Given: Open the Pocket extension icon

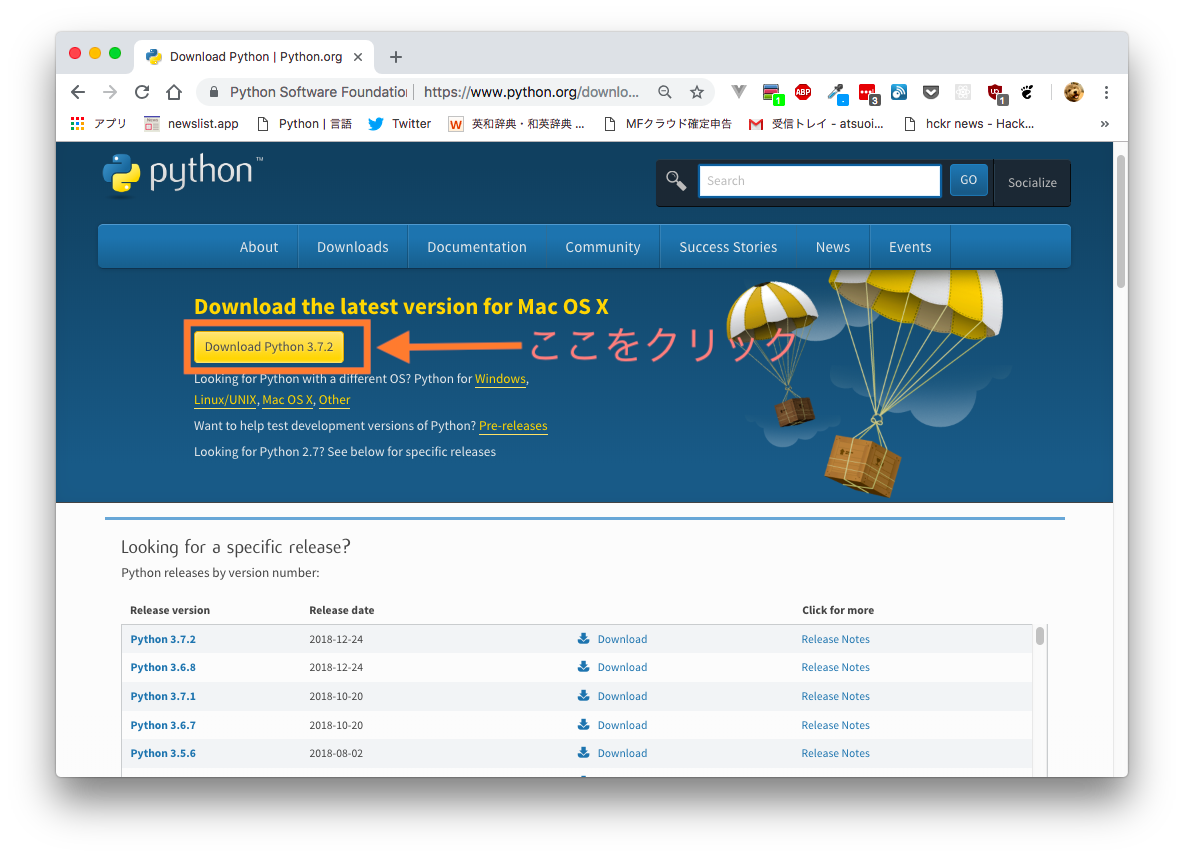Looking at the screenshot, I should (x=931, y=92).
